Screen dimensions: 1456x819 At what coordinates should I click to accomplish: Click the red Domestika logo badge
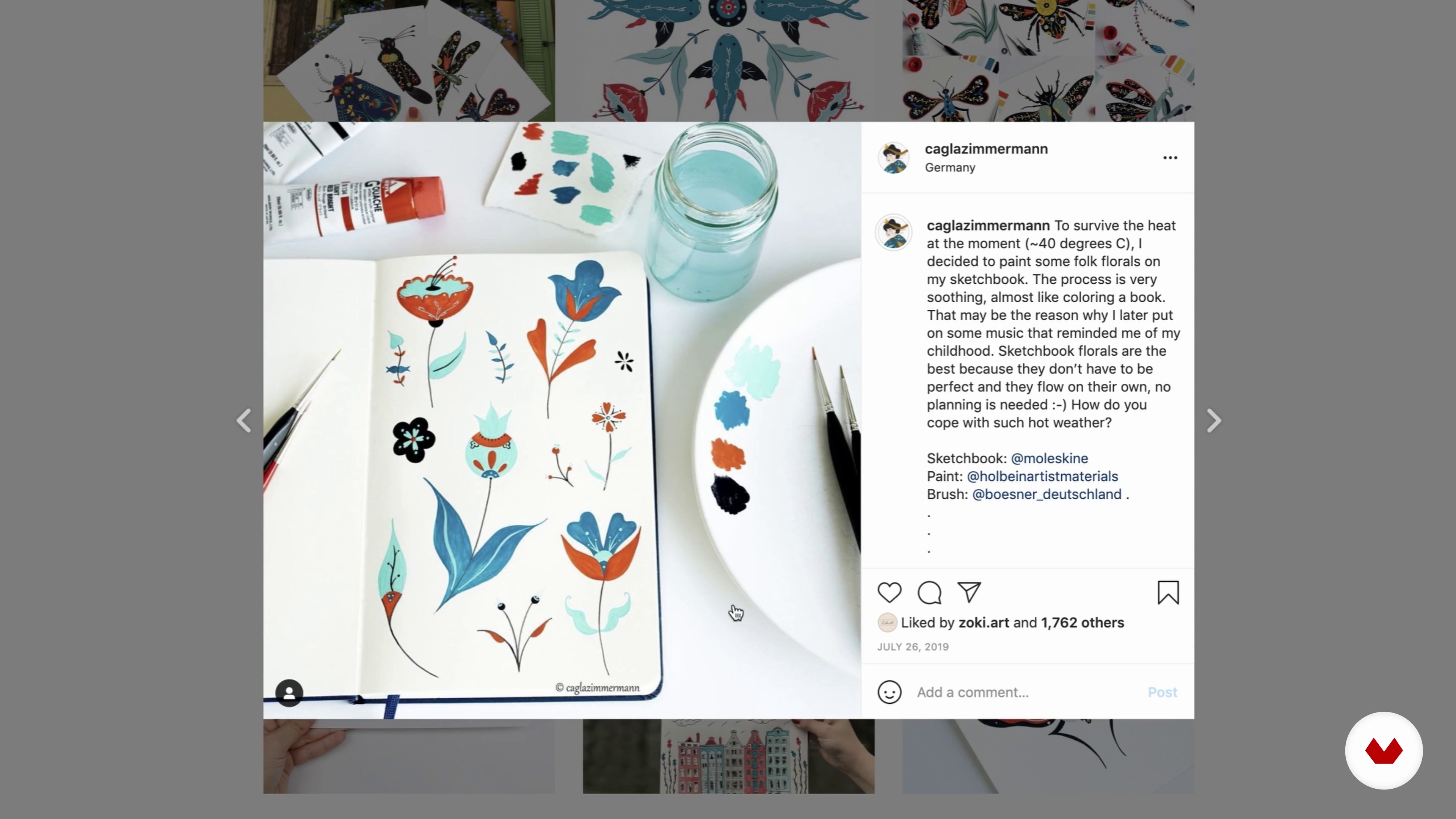[x=1384, y=751]
